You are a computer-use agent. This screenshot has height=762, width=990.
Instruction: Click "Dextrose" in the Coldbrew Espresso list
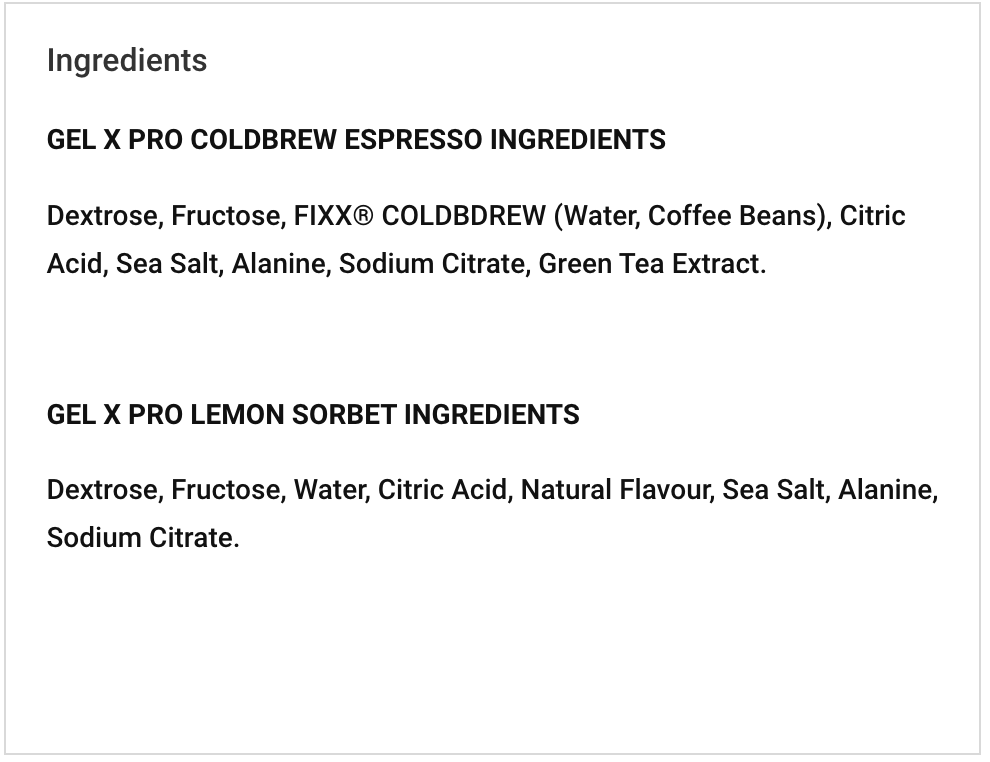103,216
